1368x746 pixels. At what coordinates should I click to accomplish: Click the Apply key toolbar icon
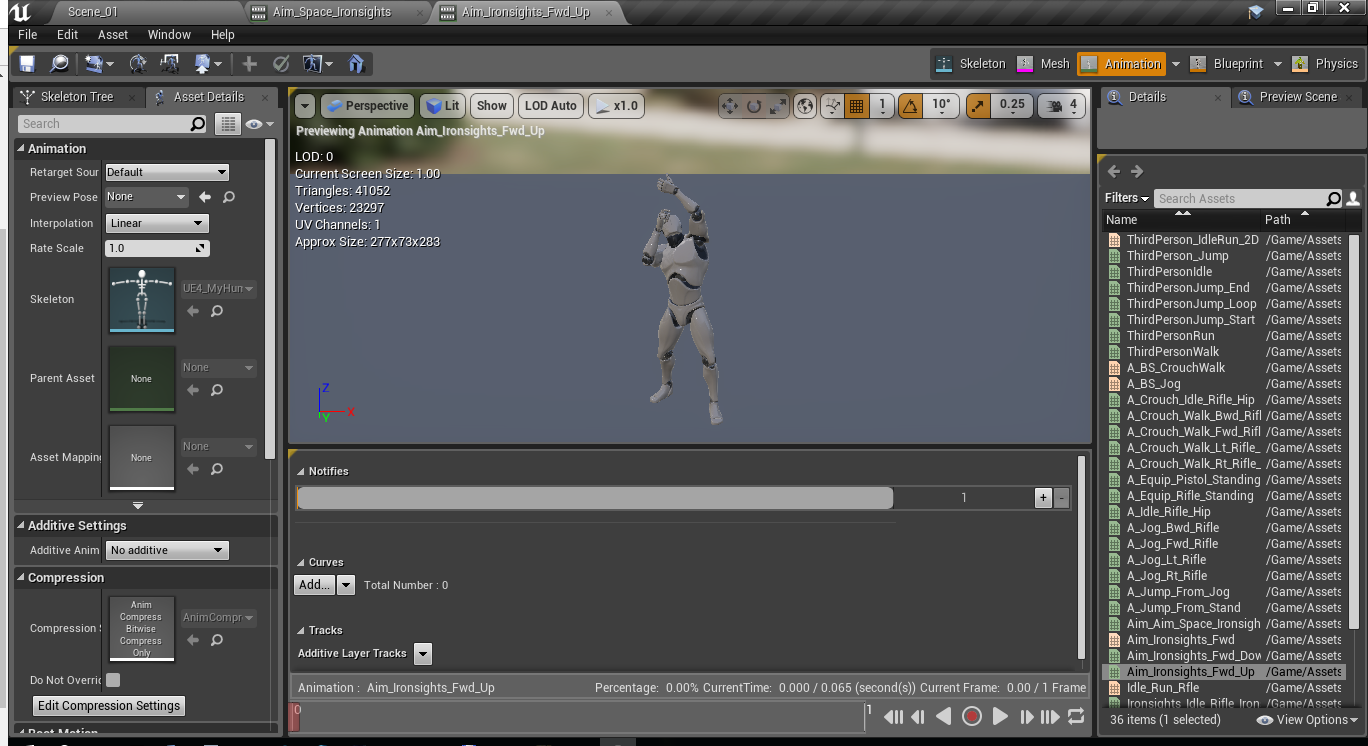pyautogui.click(x=281, y=63)
